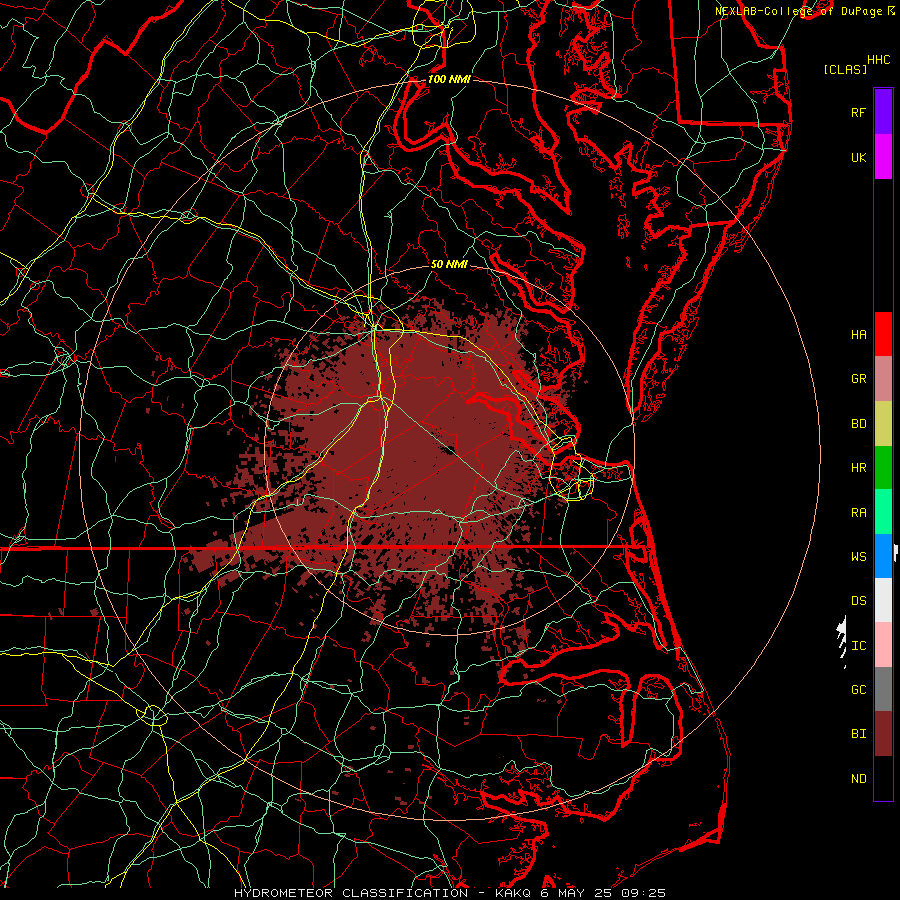Click the 'BD' legend label
This screenshot has height=900, width=900.
(x=858, y=424)
